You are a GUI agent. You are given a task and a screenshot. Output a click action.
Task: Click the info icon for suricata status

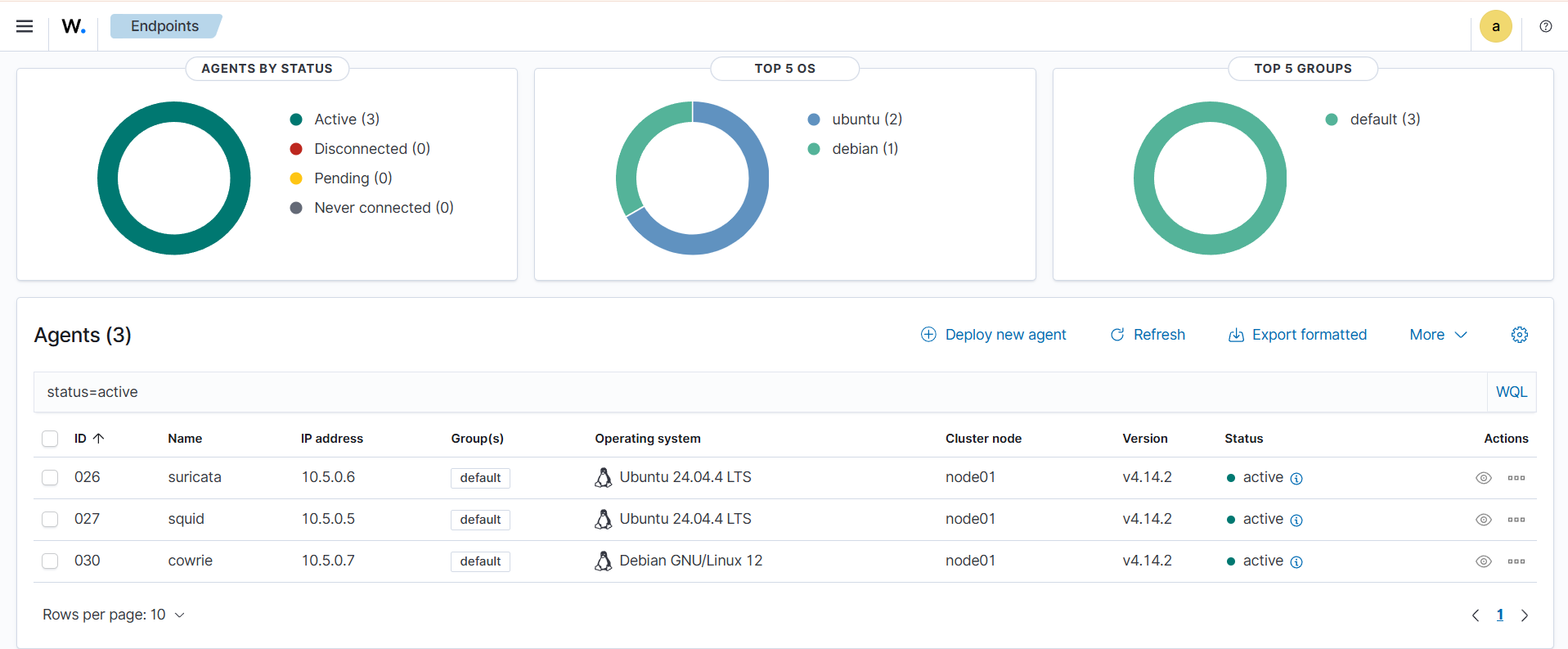click(x=1296, y=479)
